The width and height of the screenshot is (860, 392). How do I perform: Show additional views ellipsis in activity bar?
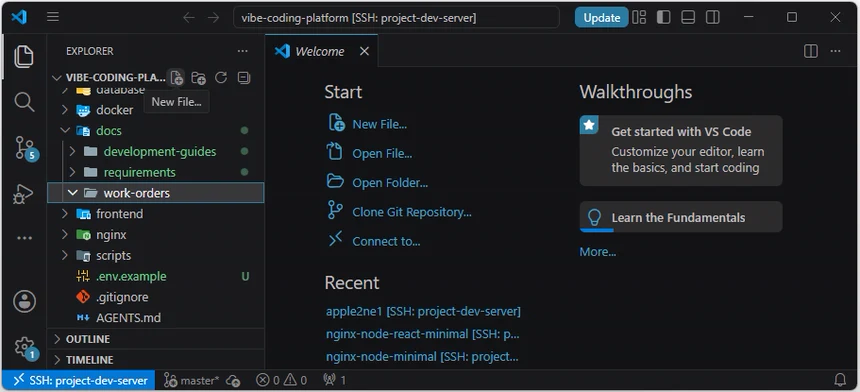pyautogui.click(x=24, y=238)
